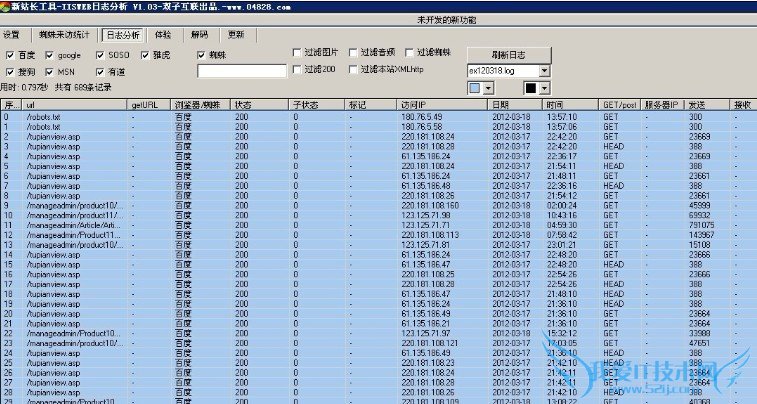Select the IP cell 180.76.5.58
Viewport: 757px width, 404px height.
pyautogui.click(x=421, y=127)
